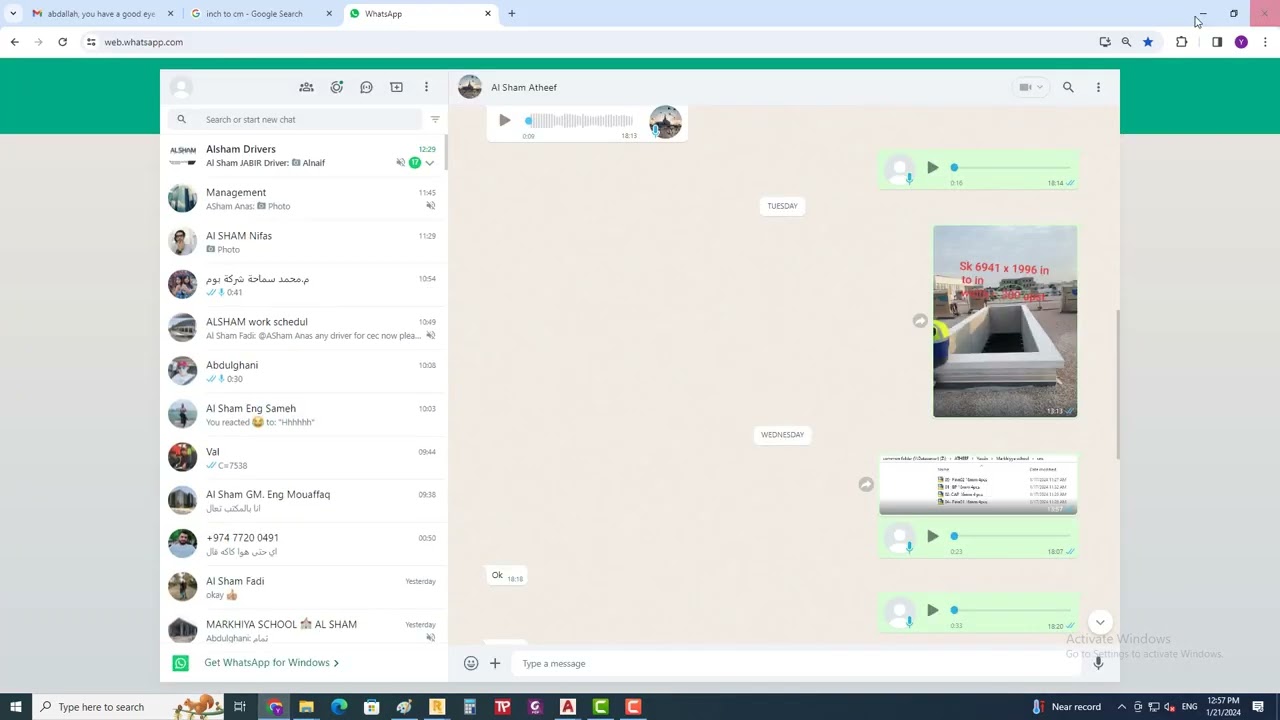Open the Chrome three-dot menu
Screen dimensions: 1280x720
[x=1265, y=42]
